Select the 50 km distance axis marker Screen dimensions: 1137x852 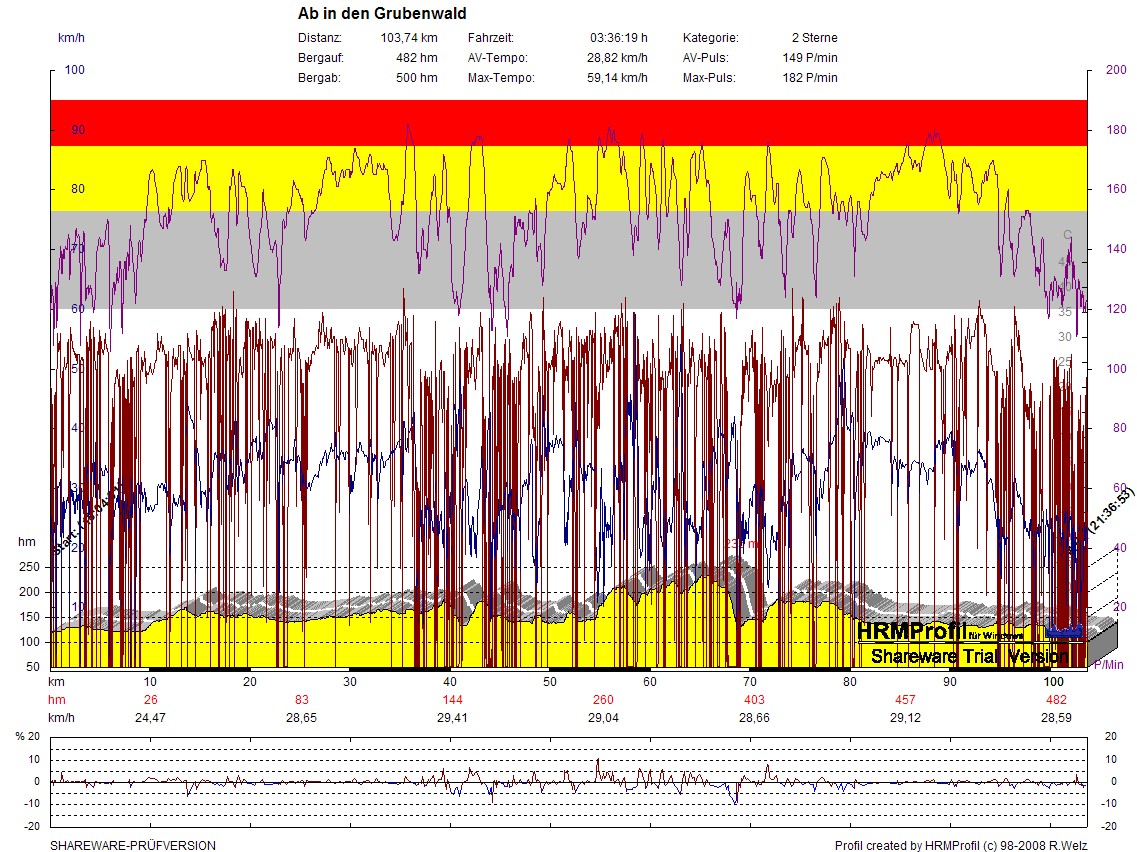pyautogui.click(x=550, y=681)
